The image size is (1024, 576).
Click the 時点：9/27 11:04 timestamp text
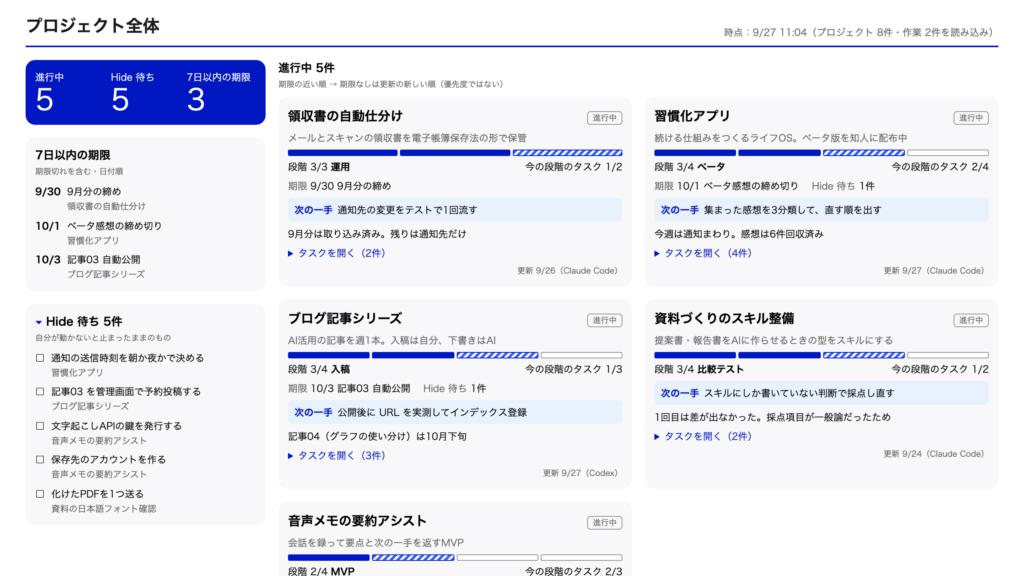[859, 32]
